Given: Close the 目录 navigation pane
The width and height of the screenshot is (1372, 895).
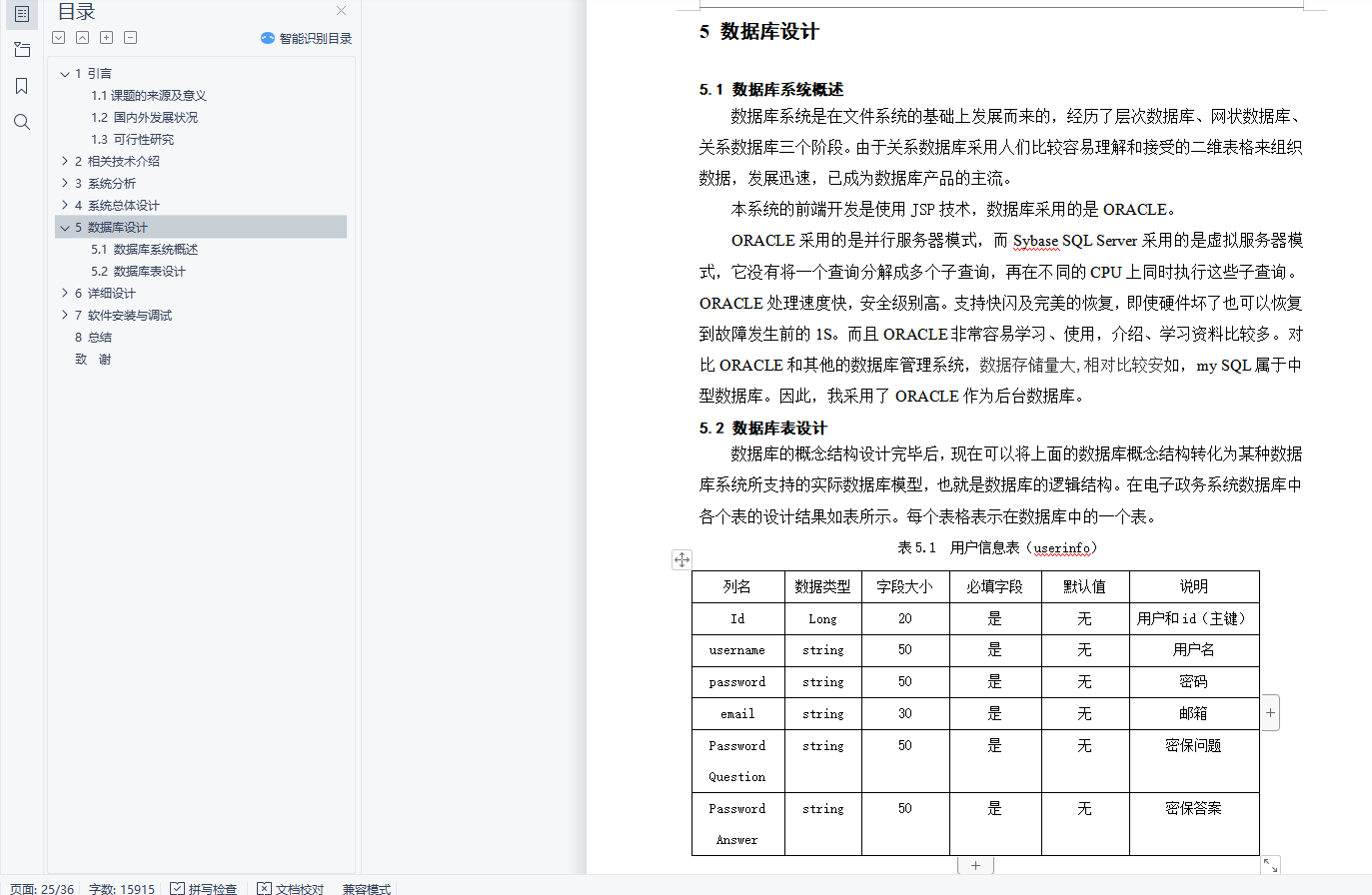Looking at the screenshot, I should (342, 11).
